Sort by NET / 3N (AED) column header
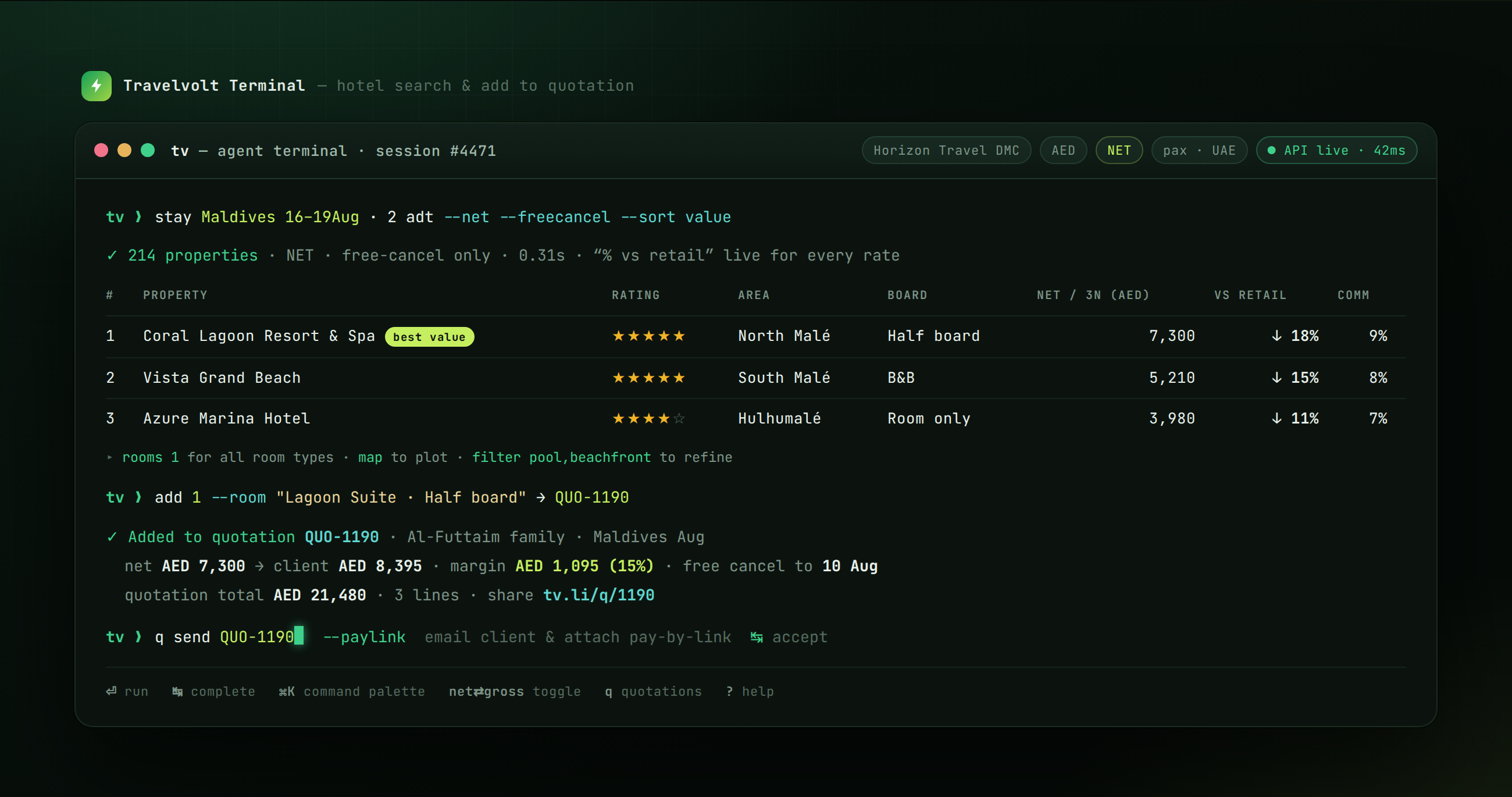The image size is (1512, 797). pos(1093,295)
